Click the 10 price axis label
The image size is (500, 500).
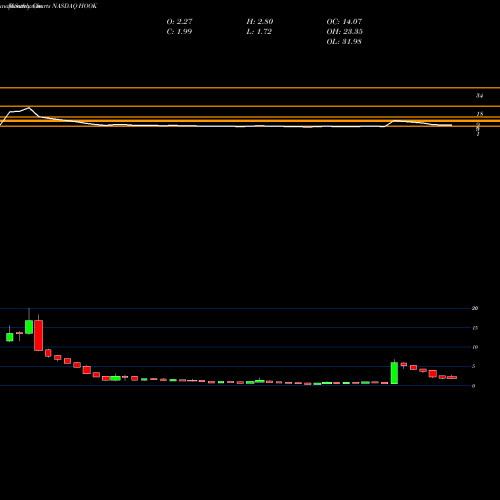[x=475, y=347]
